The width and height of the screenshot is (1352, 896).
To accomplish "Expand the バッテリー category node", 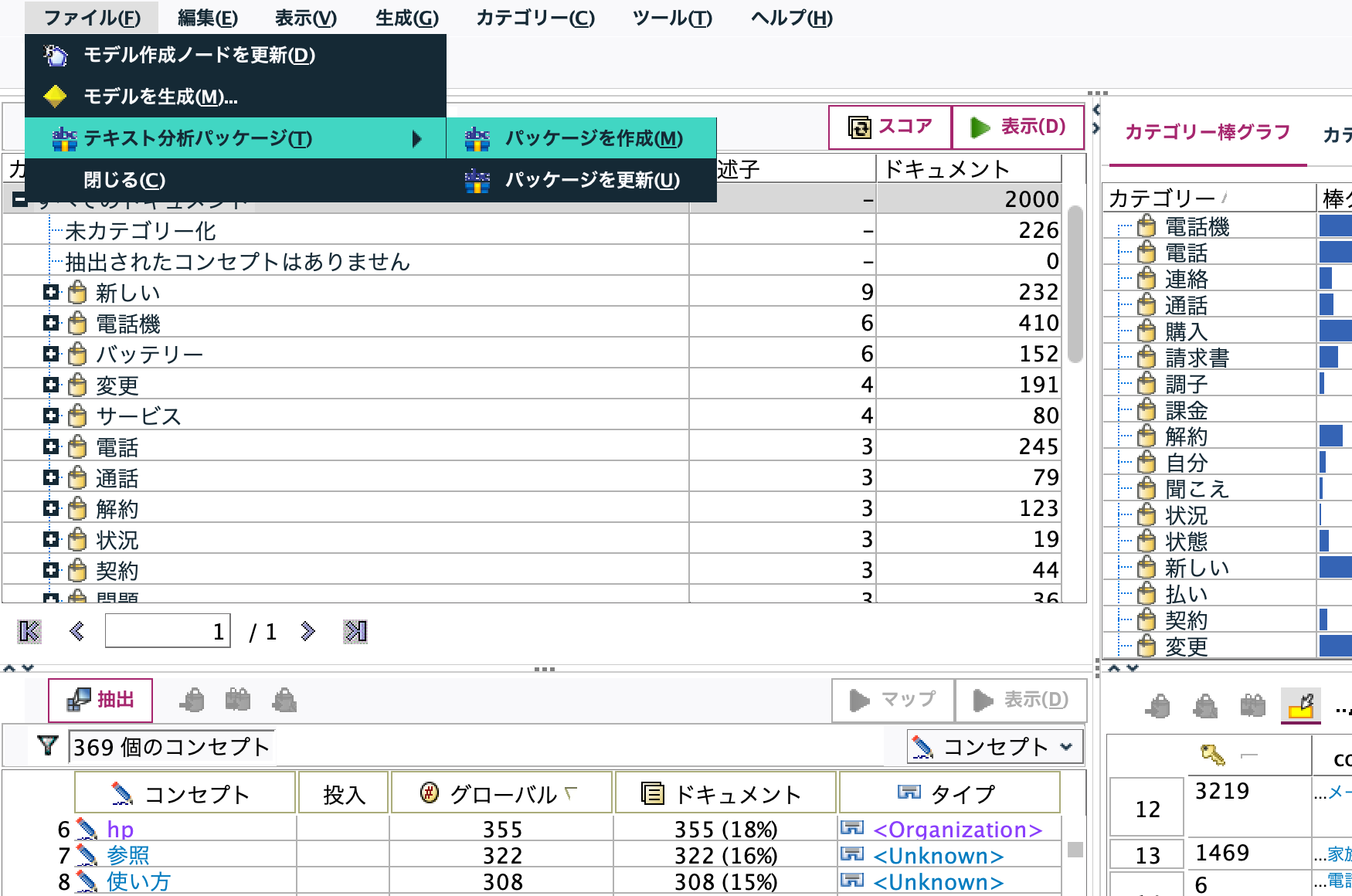I will (51, 354).
